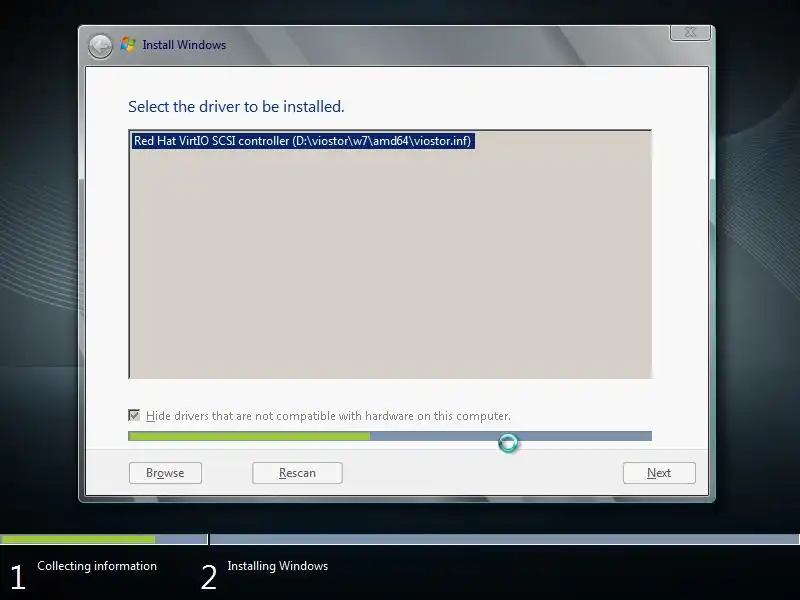
Task: Click the Browse button
Action: click(x=165, y=473)
